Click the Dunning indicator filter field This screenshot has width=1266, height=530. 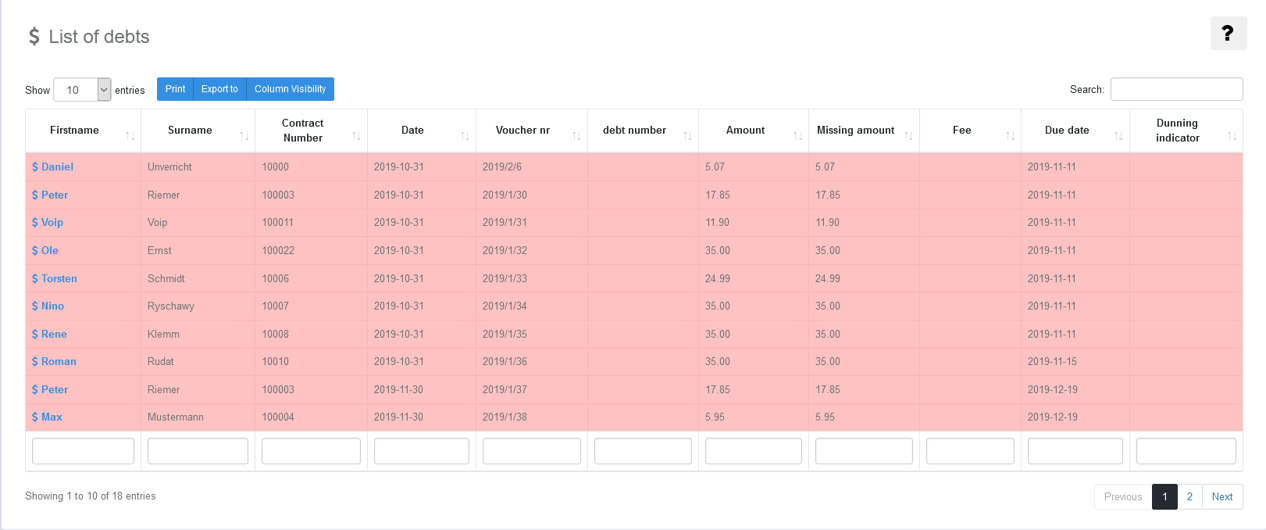tap(1186, 451)
